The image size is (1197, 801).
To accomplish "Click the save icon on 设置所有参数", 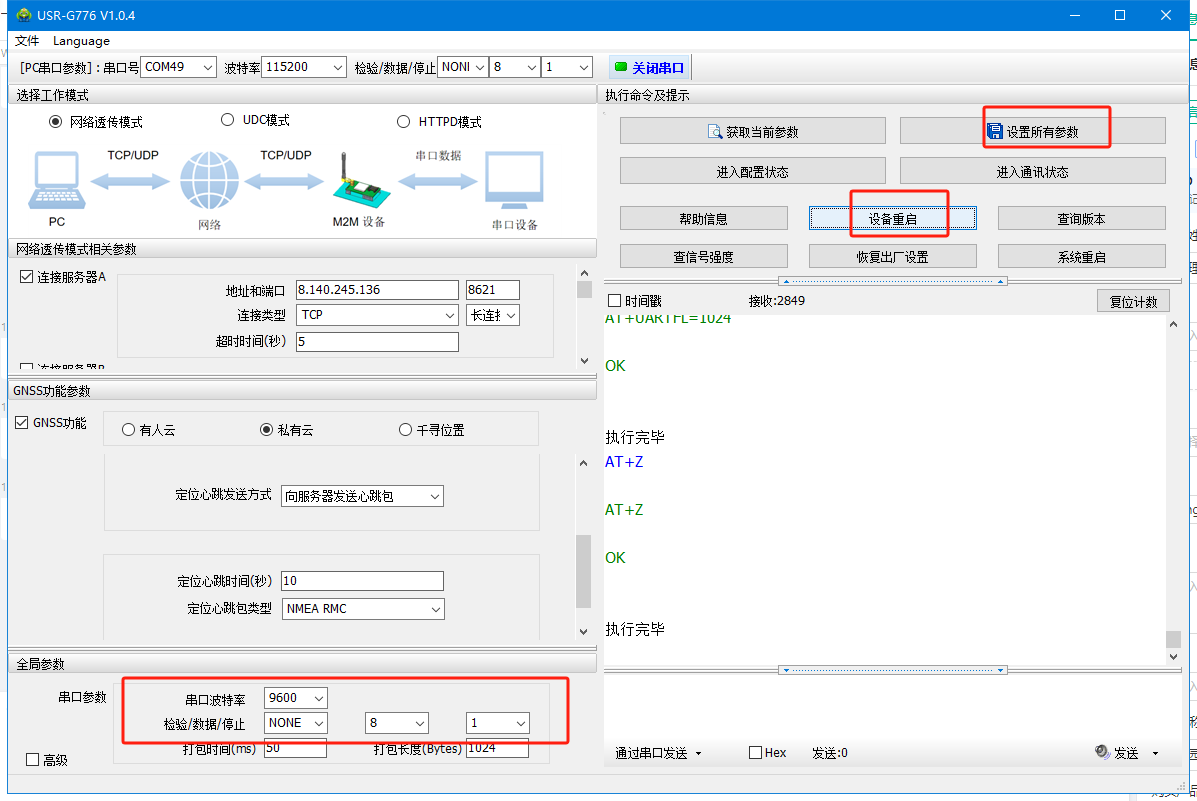I will (995, 131).
